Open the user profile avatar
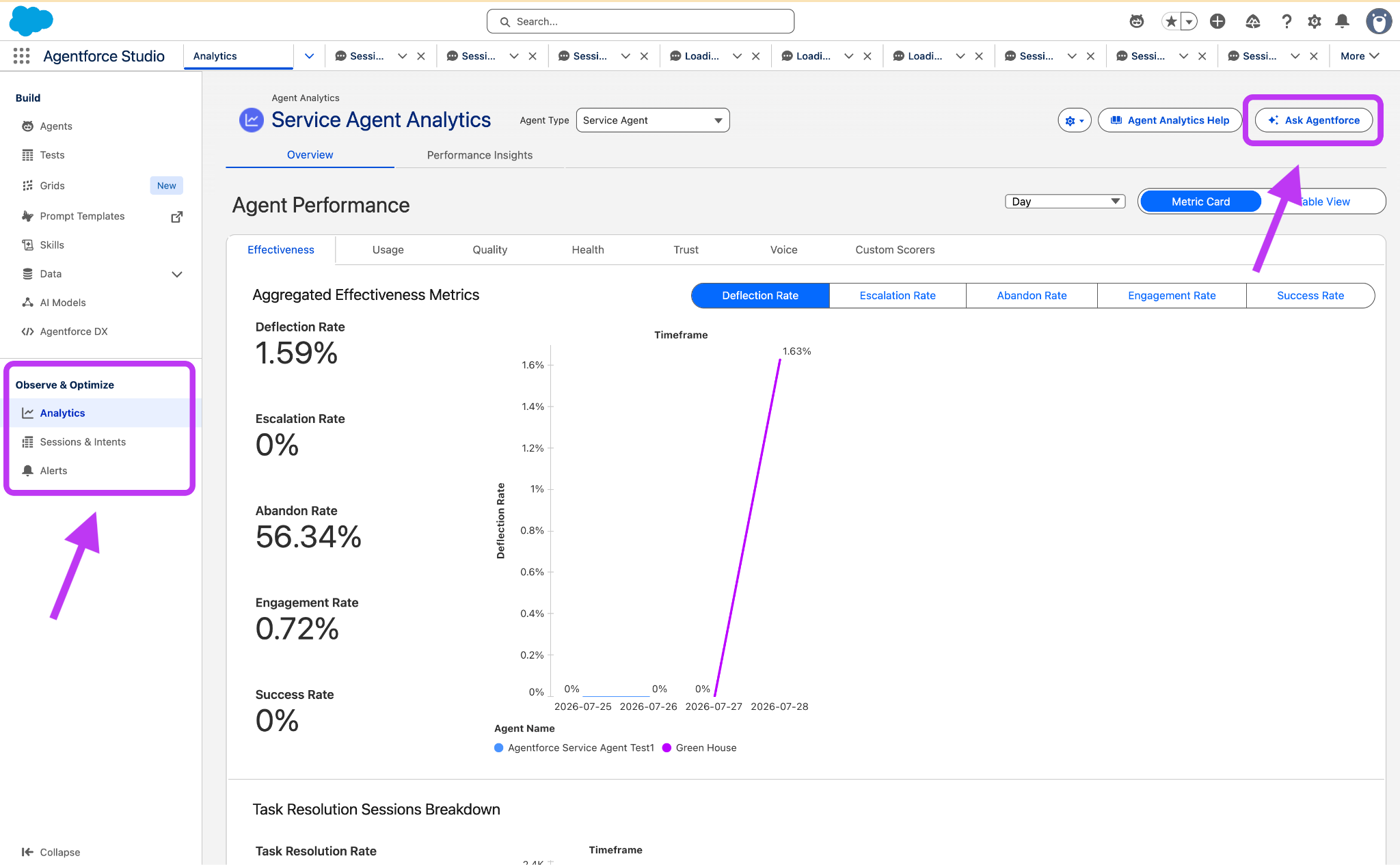Viewport: 1400px width, 865px height. point(1378,21)
